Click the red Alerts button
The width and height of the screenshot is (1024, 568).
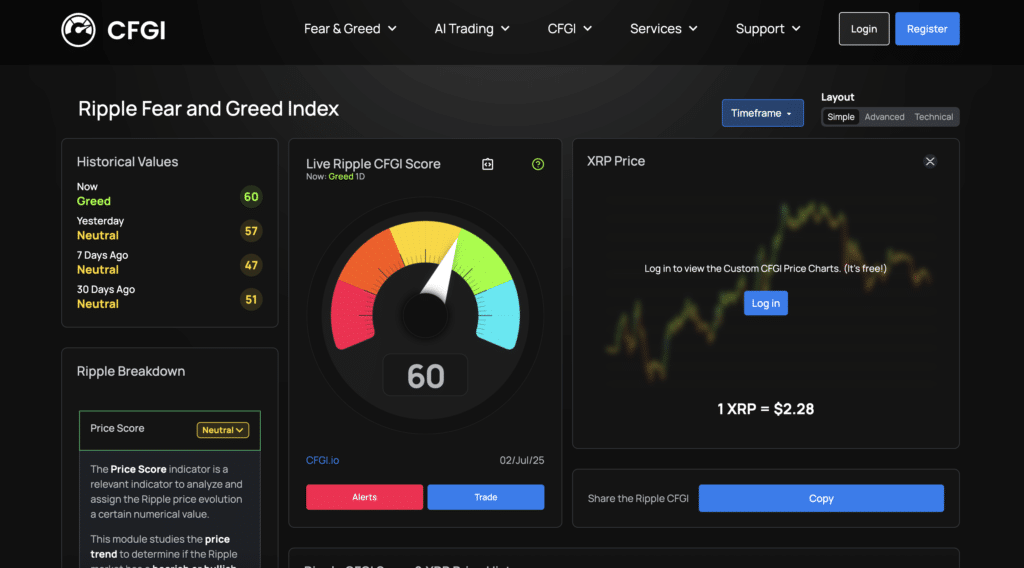[364, 497]
